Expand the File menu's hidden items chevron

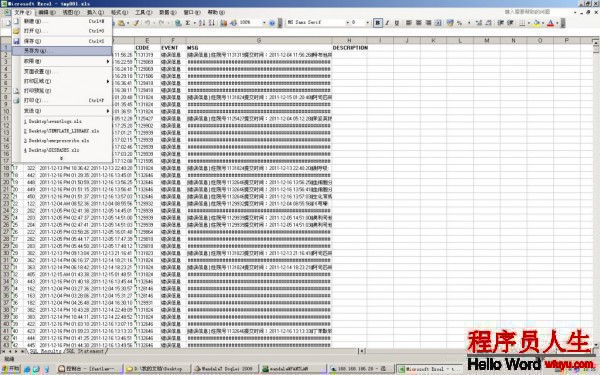(x=62, y=158)
